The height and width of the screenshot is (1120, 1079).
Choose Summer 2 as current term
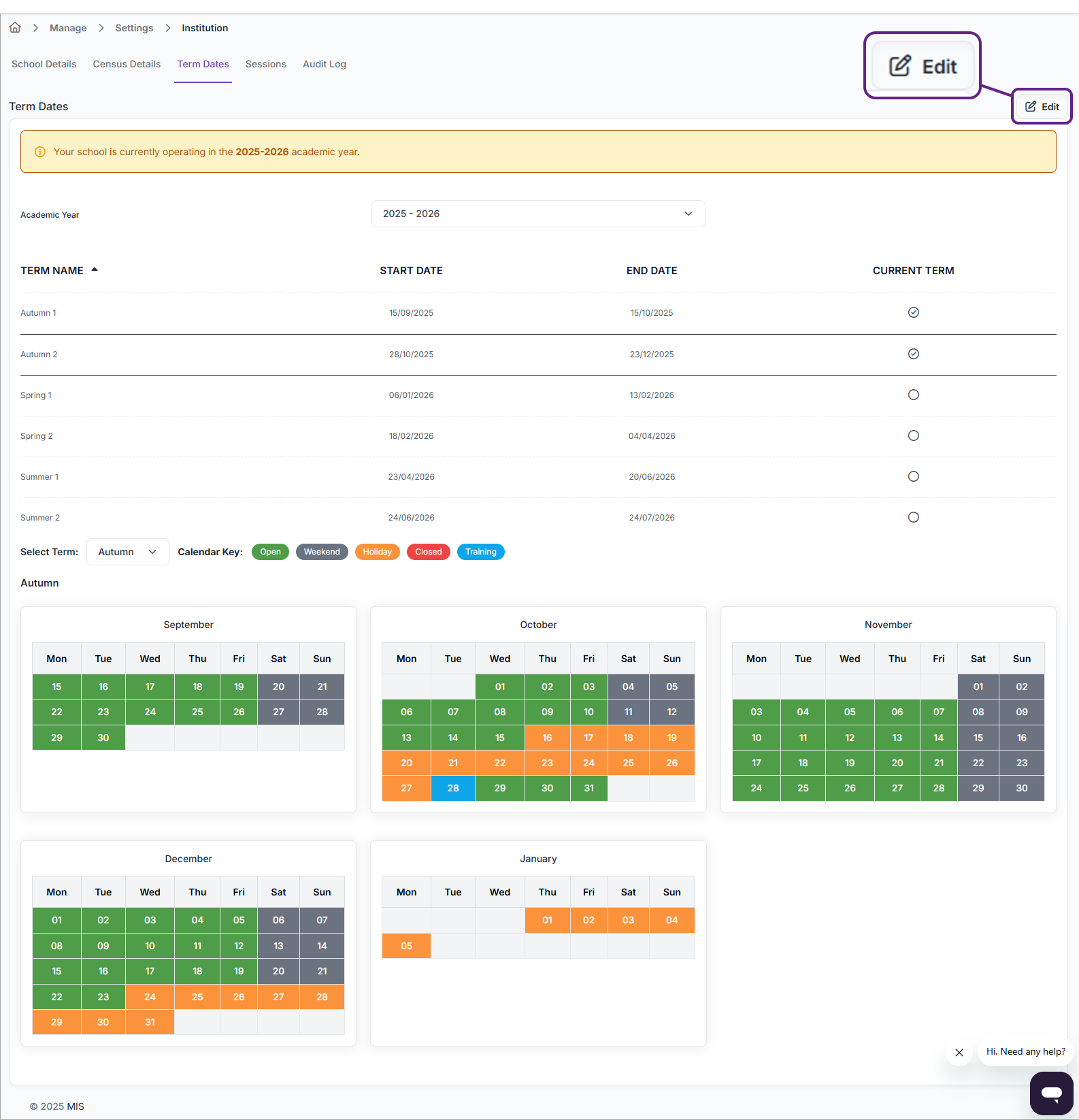(913, 517)
